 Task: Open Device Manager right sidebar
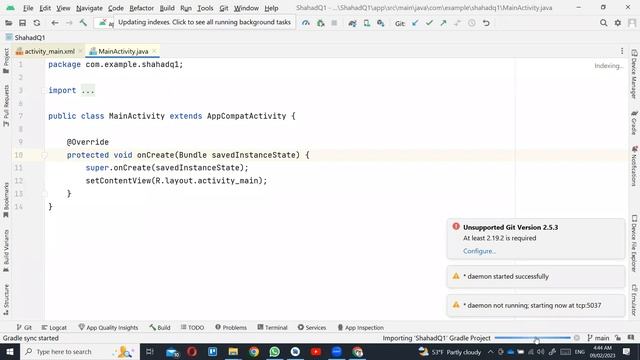[634, 74]
